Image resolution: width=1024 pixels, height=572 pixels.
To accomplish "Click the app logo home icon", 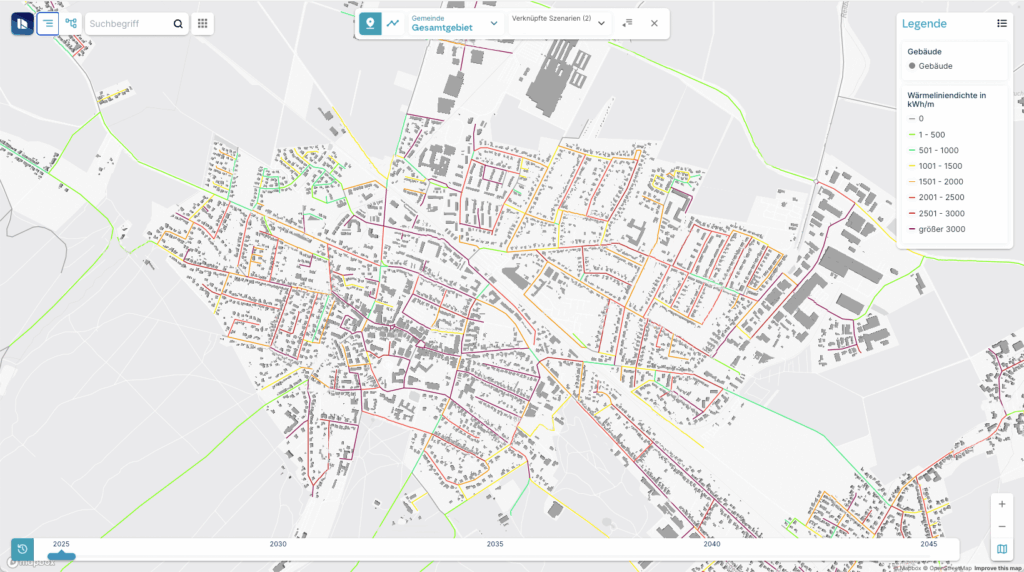I will (22, 23).
